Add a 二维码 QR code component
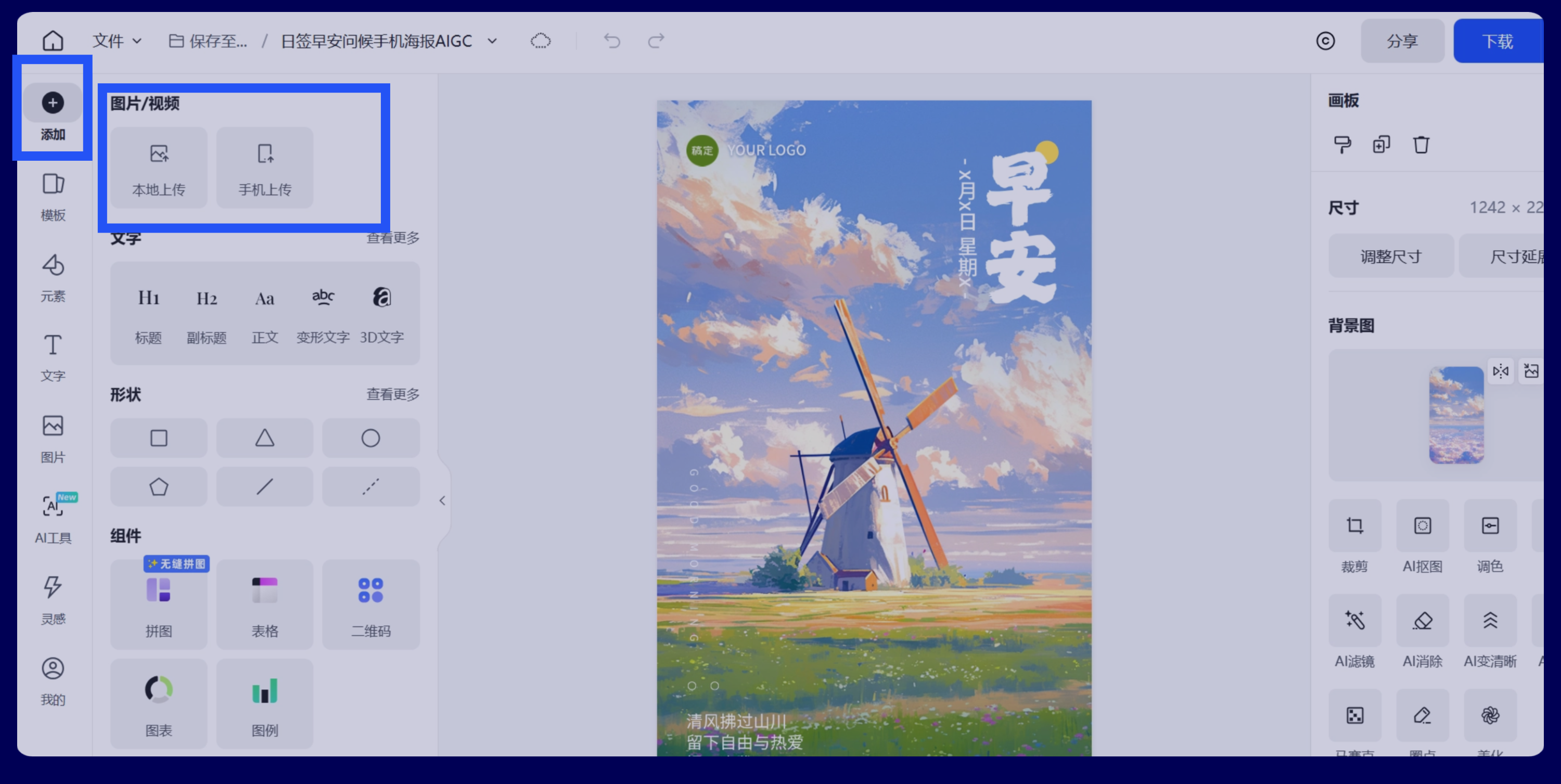 point(371,605)
